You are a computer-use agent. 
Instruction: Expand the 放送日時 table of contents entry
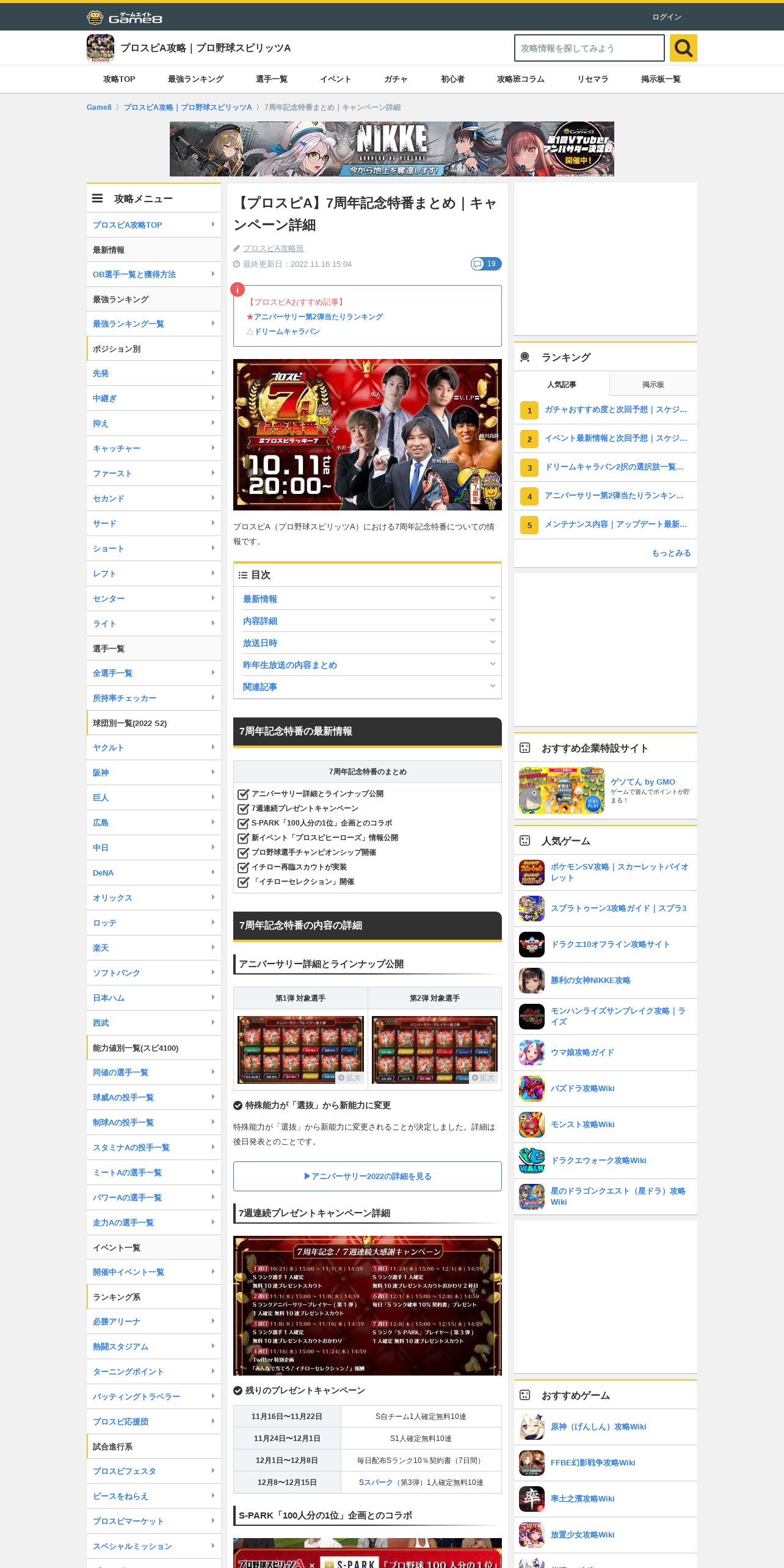368,642
